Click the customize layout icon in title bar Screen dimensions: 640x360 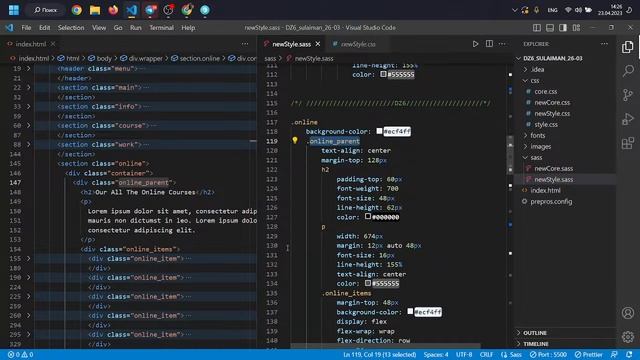tap(576, 28)
